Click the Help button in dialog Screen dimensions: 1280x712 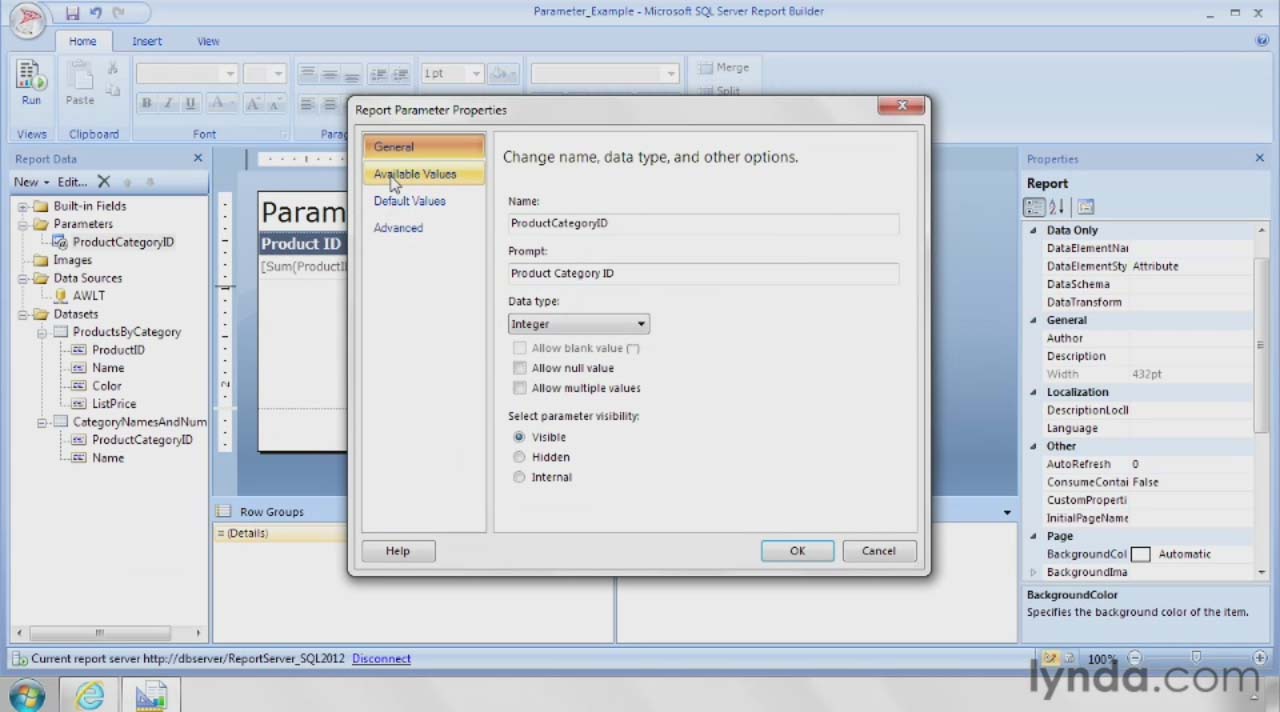pyautogui.click(x=398, y=551)
